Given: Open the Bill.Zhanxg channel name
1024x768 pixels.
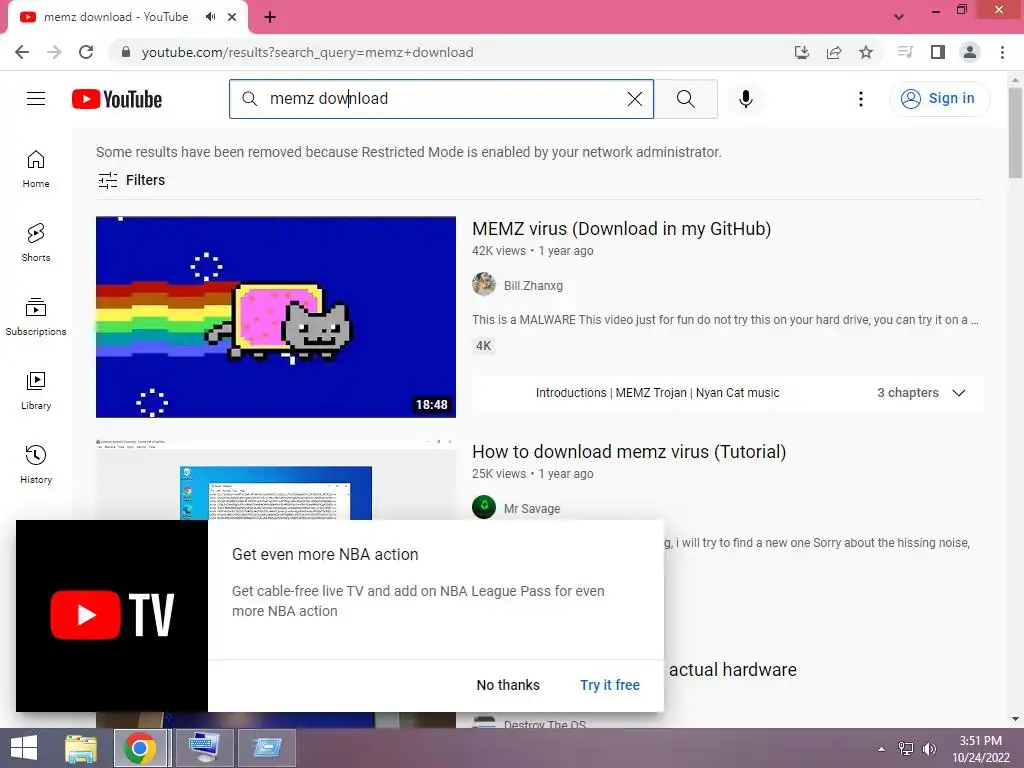Looking at the screenshot, I should 533,285.
